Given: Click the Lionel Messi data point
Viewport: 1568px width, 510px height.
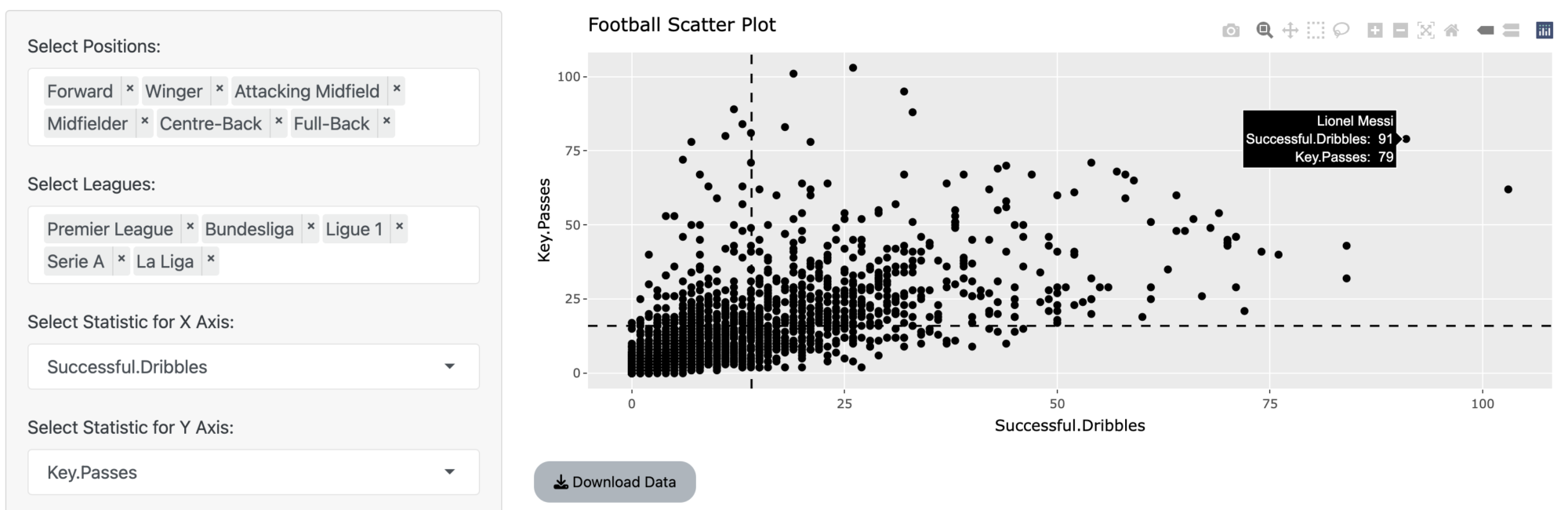Looking at the screenshot, I should pos(1406,139).
